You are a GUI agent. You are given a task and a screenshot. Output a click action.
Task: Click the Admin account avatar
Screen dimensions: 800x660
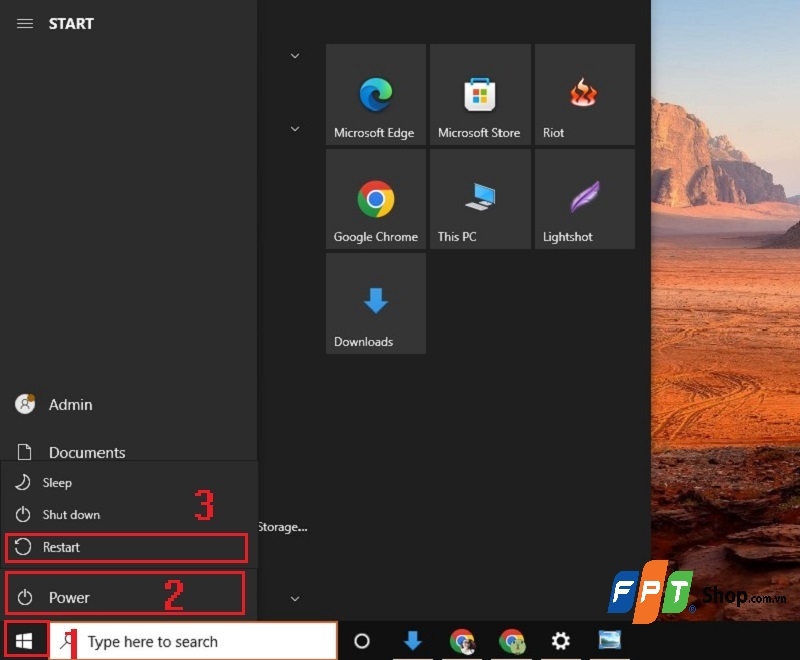pyautogui.click(x=24, y=404)
